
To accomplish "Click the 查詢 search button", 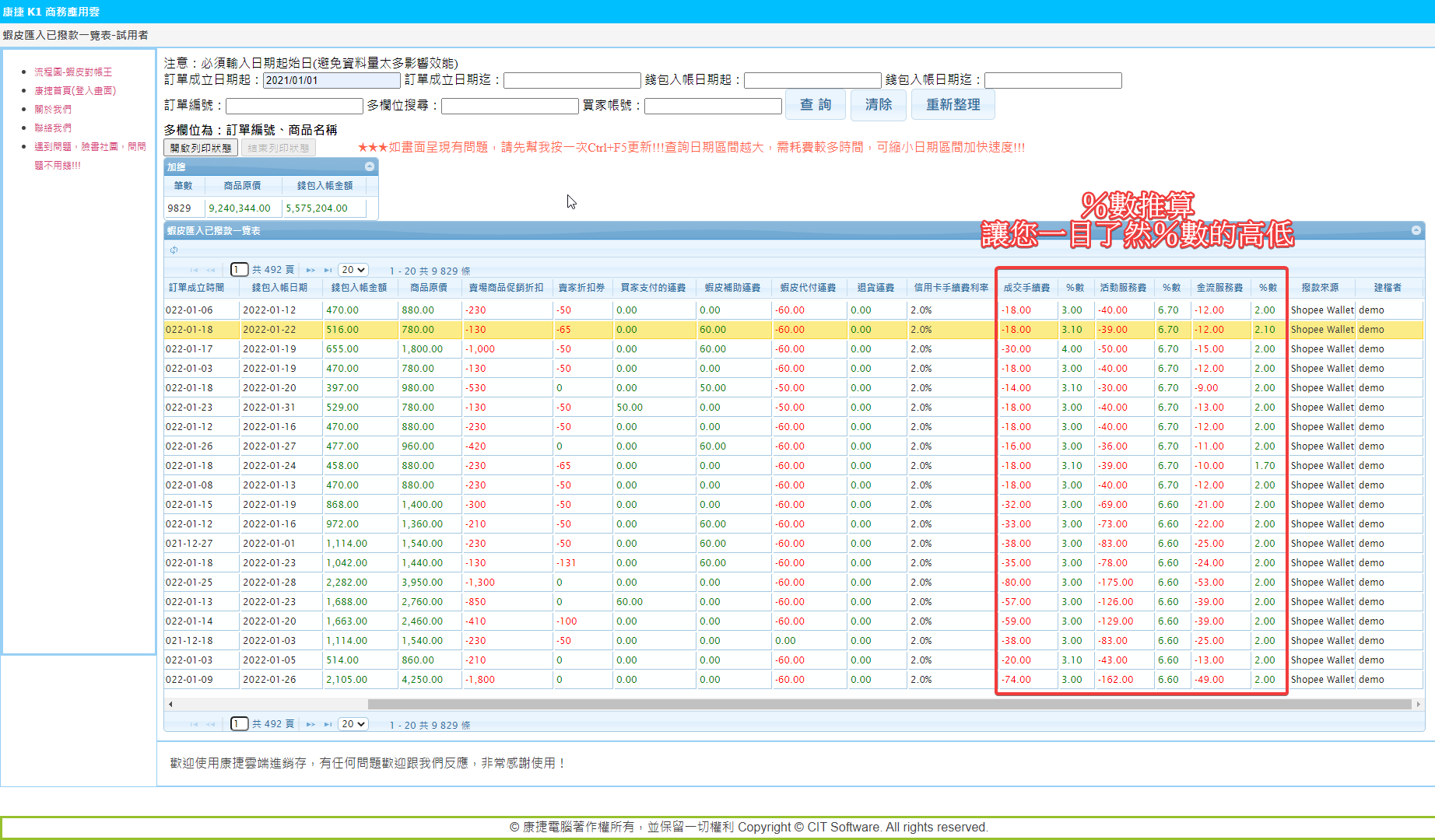I will [815, 105].
